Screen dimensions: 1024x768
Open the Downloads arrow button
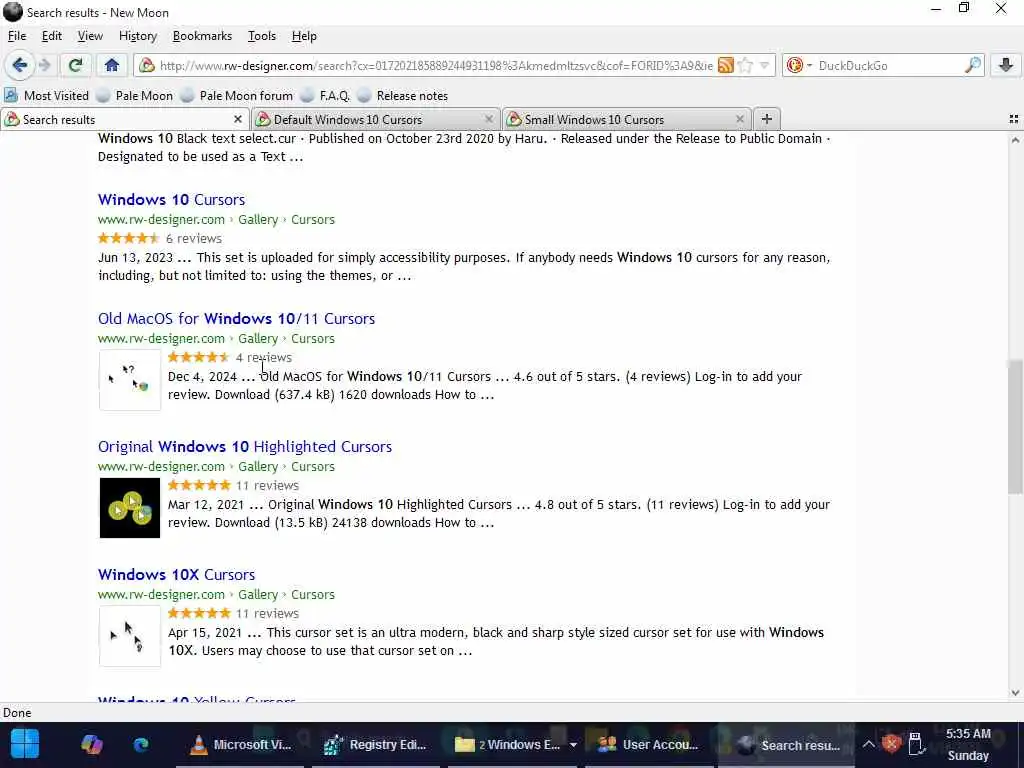(1006, 65)
